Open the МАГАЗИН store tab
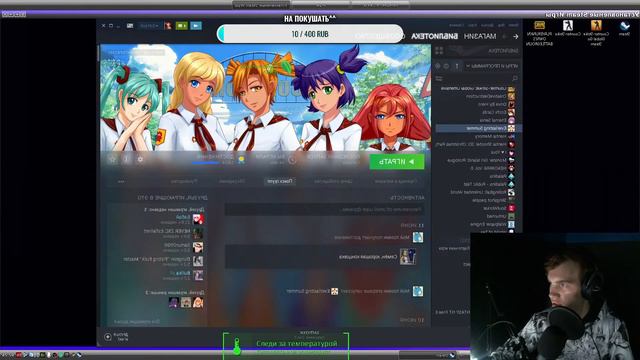 pos(480,36)
